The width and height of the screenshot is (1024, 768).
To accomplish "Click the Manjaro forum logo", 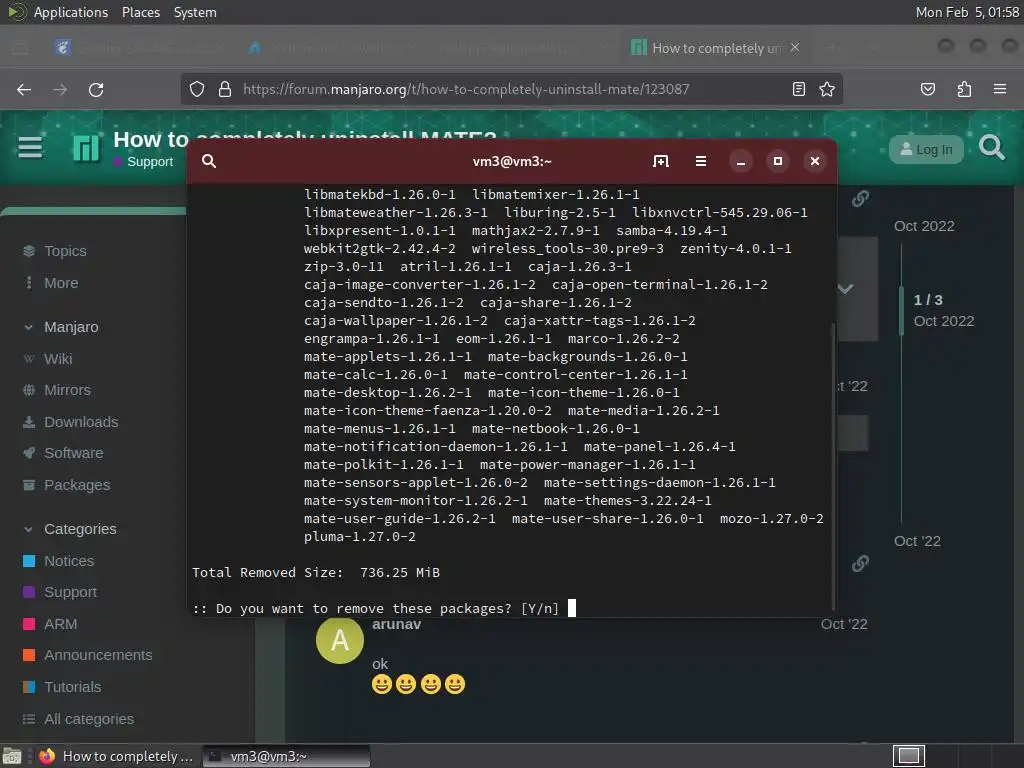I will [86, 148].
